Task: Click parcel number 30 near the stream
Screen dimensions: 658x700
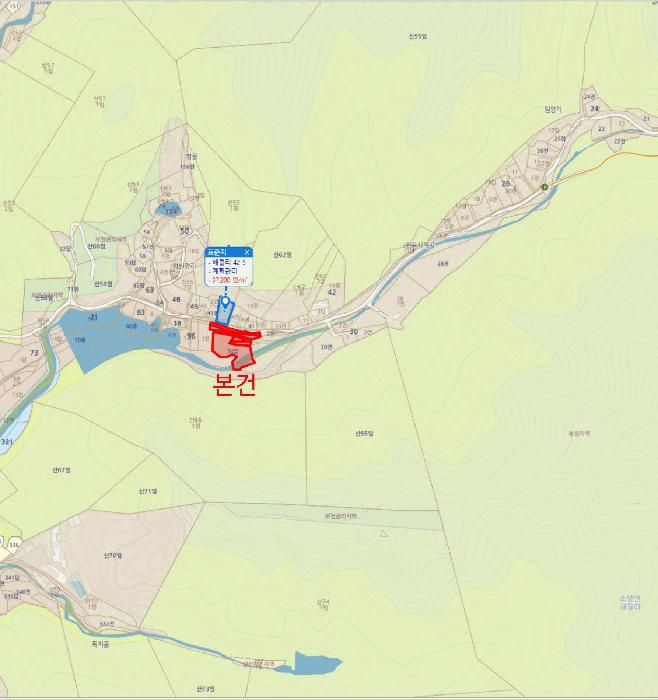Action: click(354, 331)
